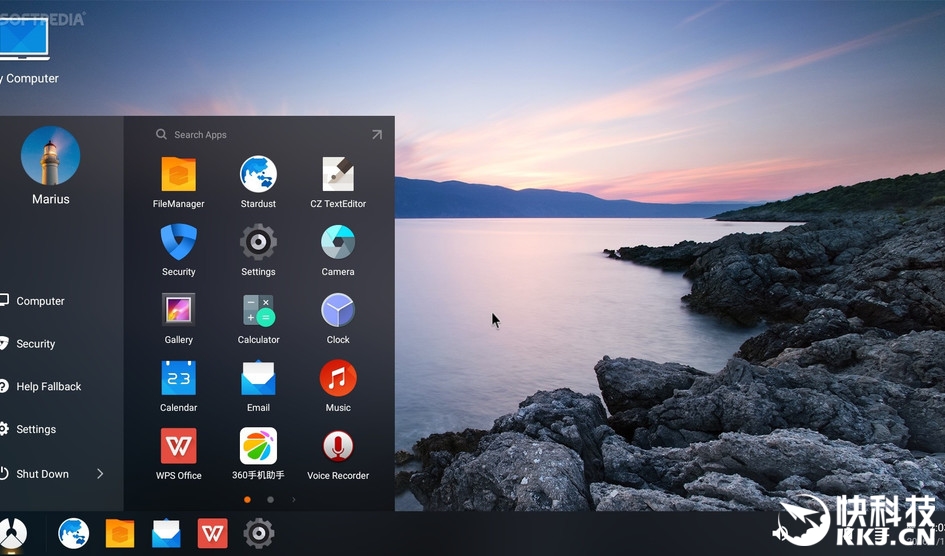The image size is (945, 556).
Task: Open the Calculator app
Action: [x=258, y=311]
